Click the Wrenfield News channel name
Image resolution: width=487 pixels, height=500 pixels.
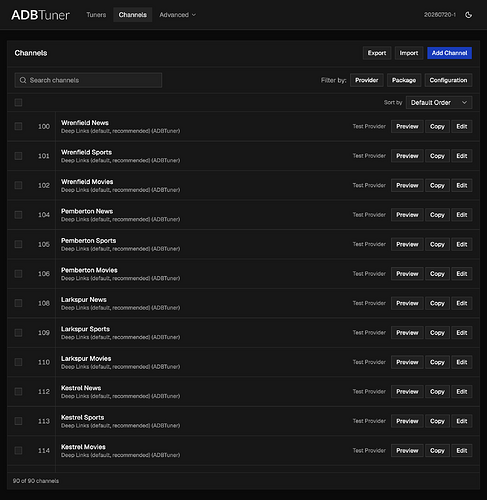85,123
